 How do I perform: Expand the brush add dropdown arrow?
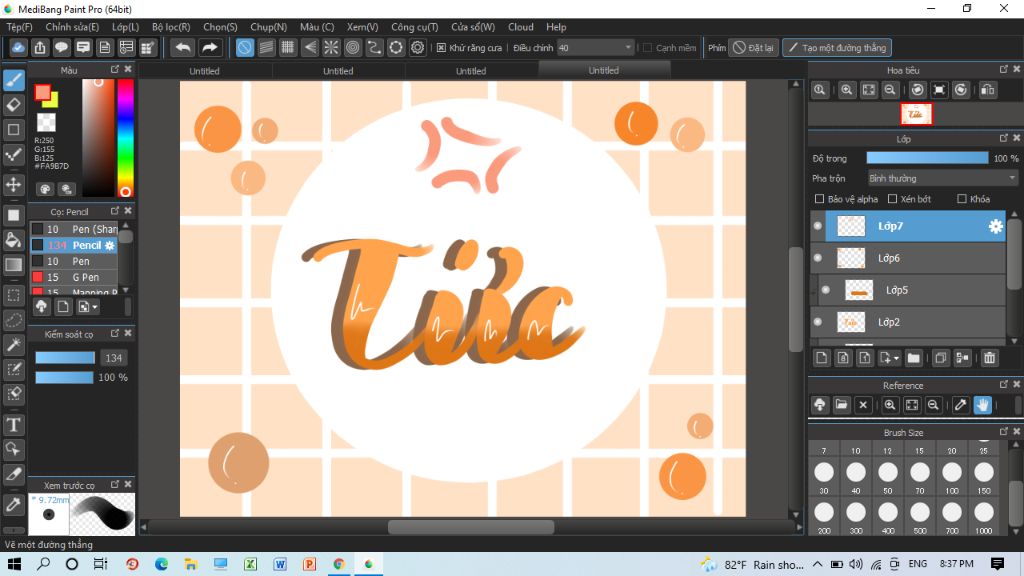95,307
